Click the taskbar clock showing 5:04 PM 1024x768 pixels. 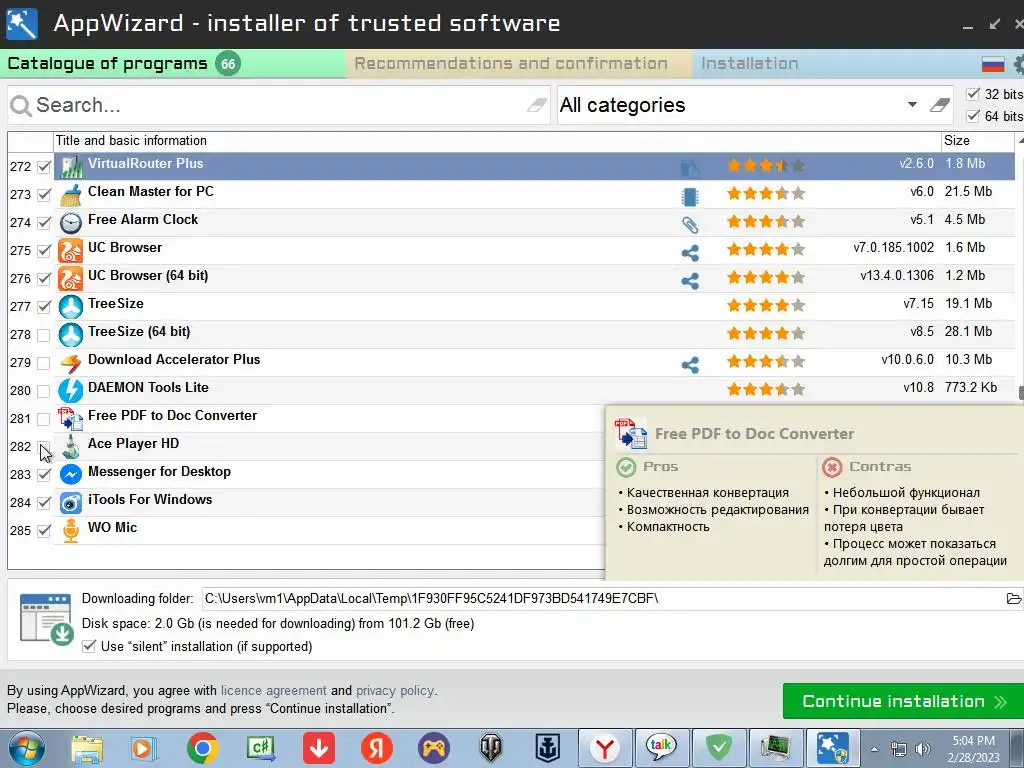973,741
